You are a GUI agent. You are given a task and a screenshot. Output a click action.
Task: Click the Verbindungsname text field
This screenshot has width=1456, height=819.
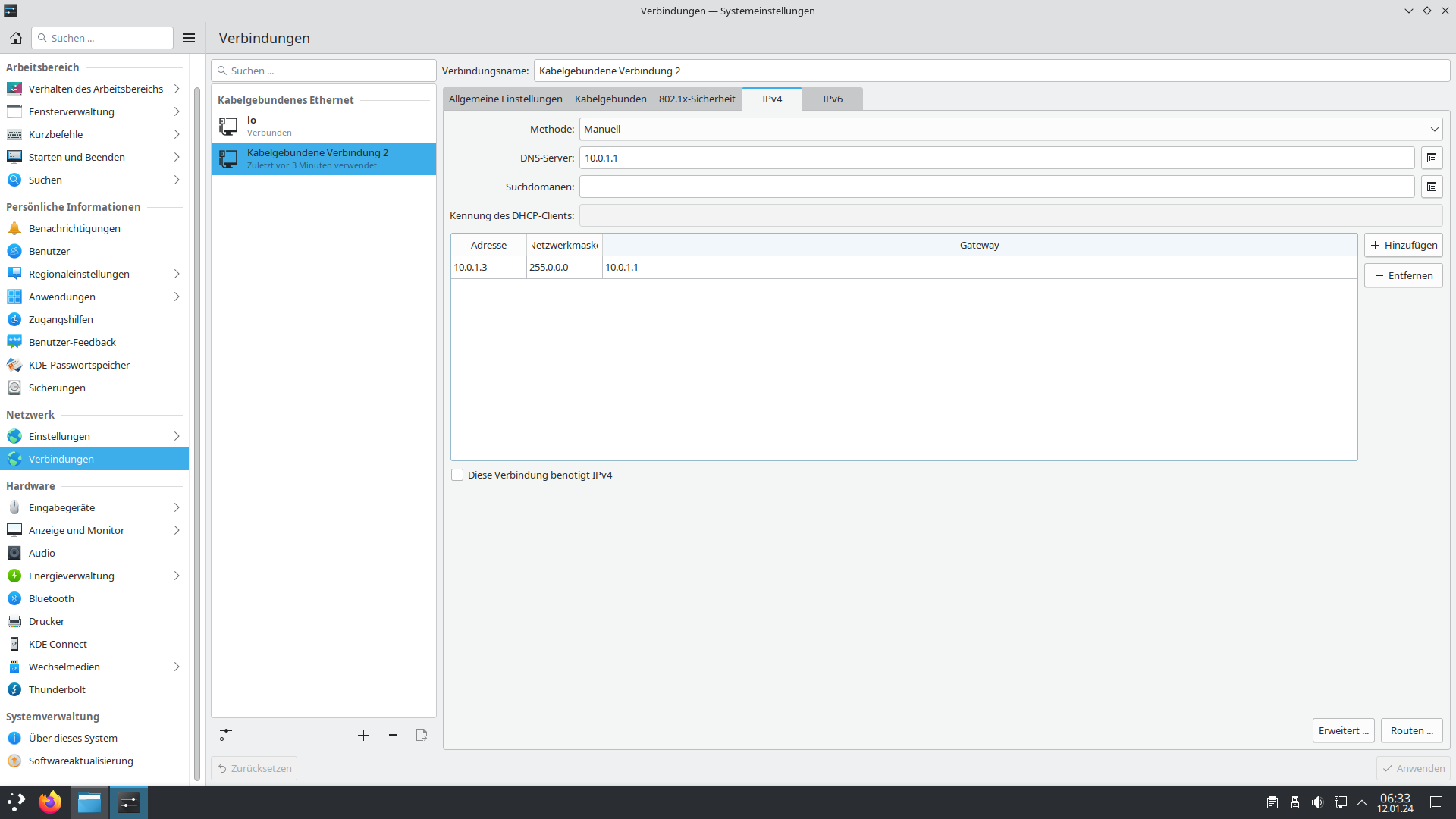tap(991, 71)
